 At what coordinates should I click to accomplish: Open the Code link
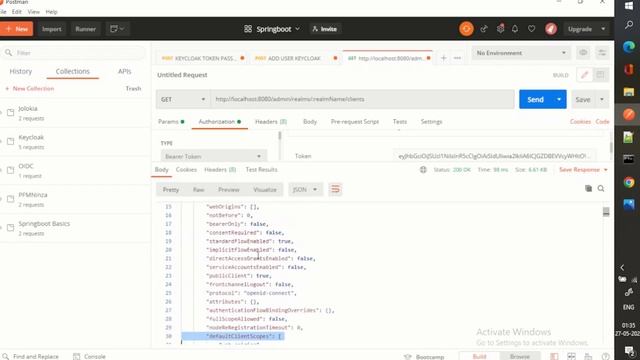(x=602, y=122)
